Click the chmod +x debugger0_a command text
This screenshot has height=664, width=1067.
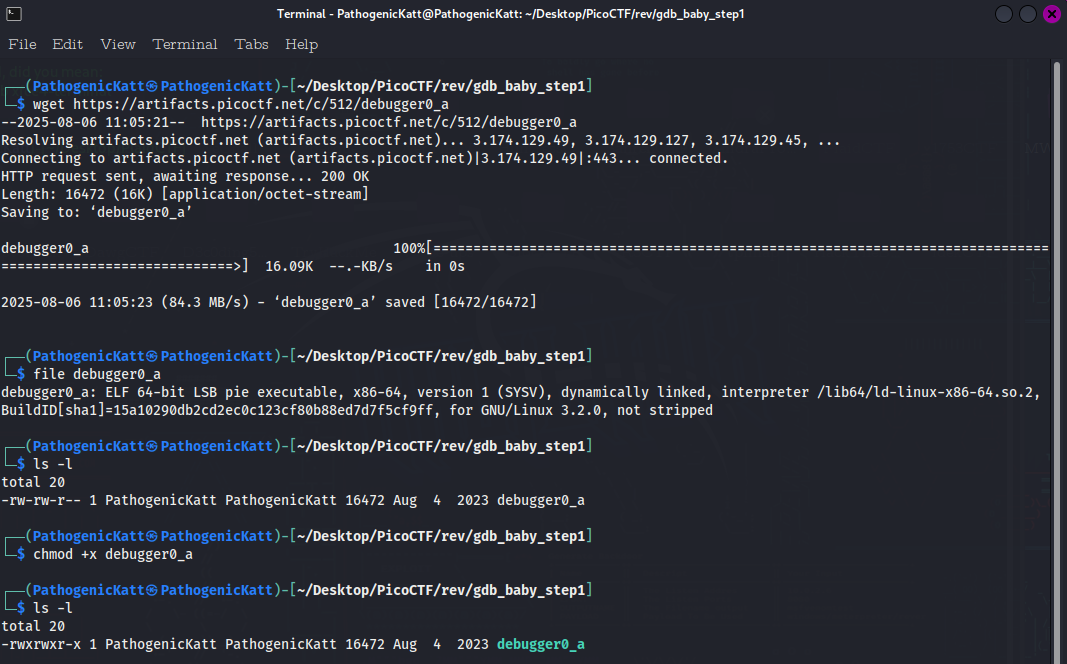pos(113,554)
